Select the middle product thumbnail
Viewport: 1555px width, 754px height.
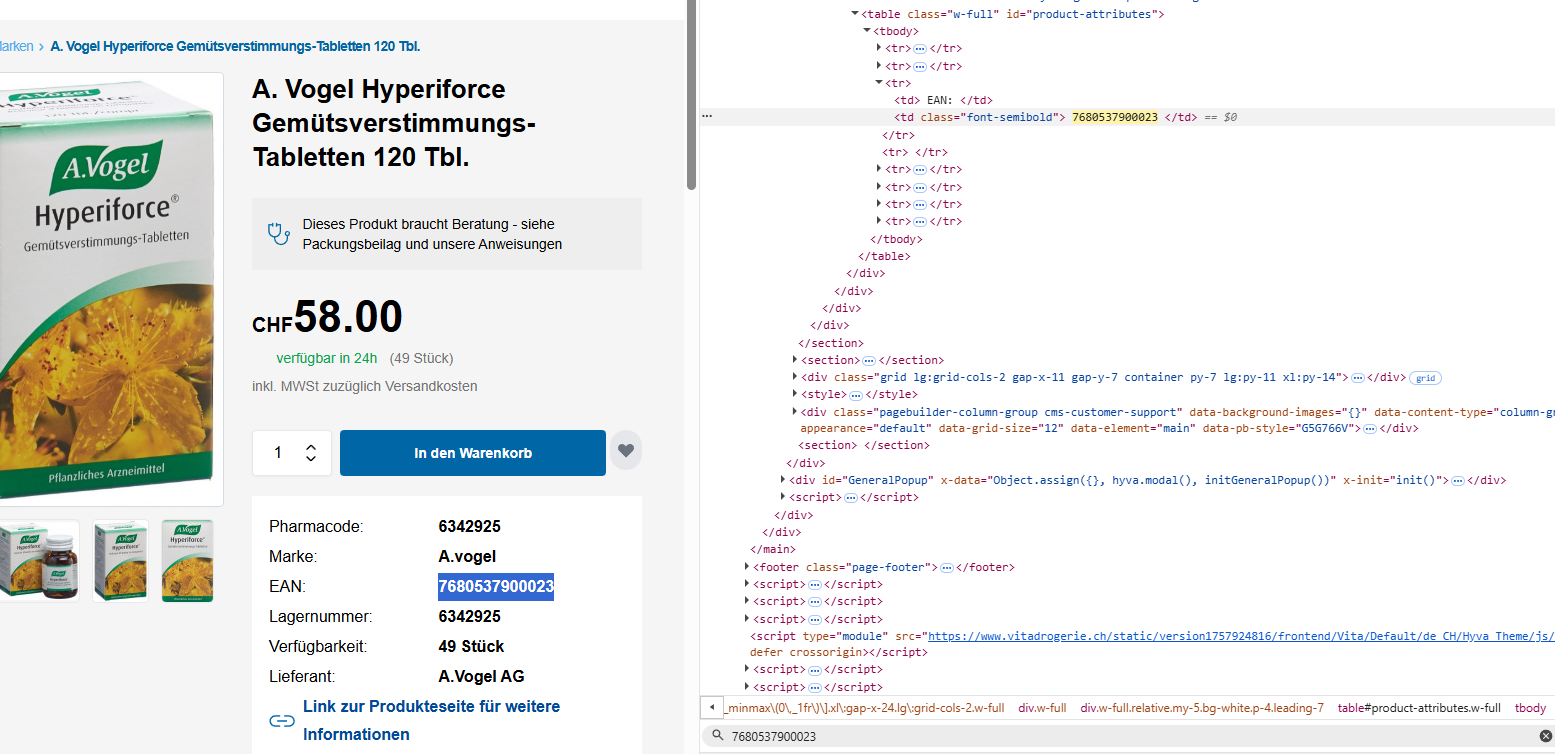(120, 560)
